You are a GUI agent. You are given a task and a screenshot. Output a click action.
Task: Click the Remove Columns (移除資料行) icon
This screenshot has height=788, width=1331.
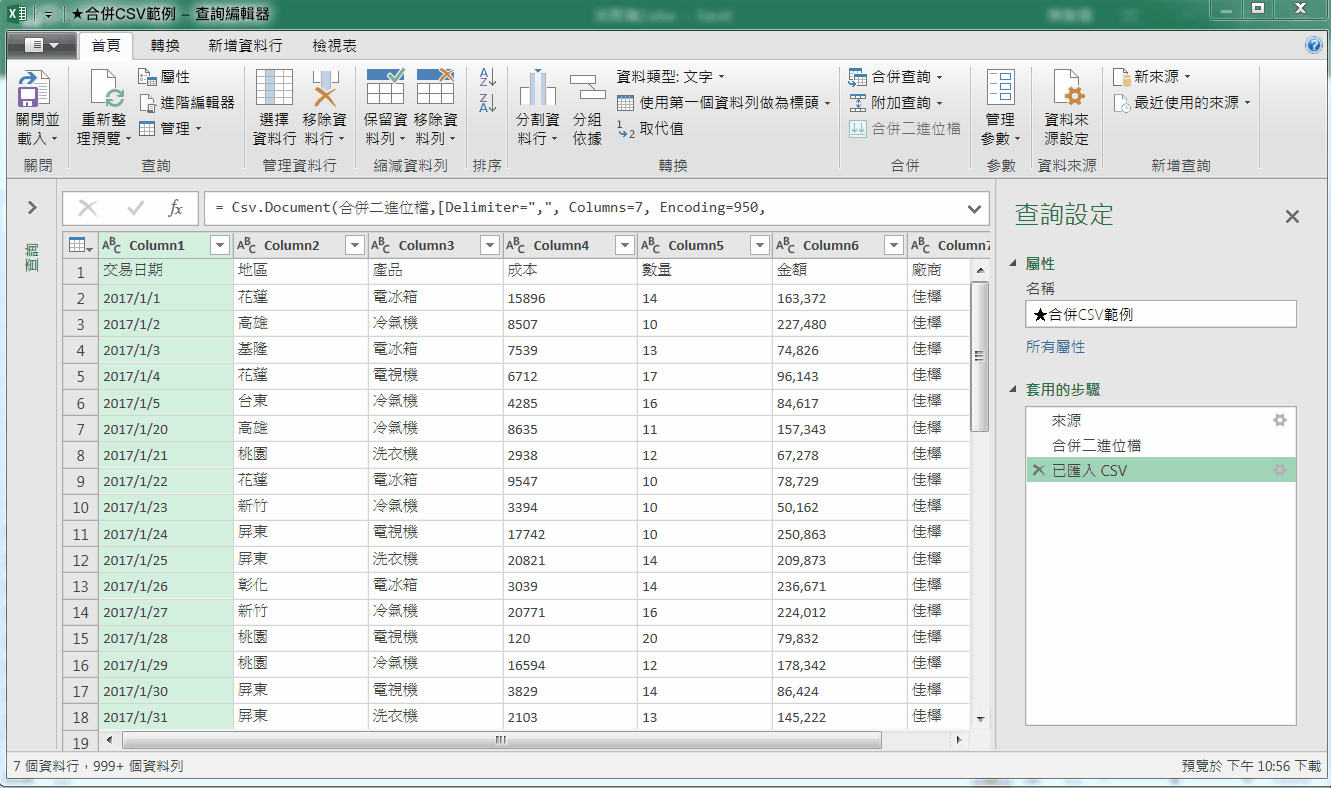(324, 88)
